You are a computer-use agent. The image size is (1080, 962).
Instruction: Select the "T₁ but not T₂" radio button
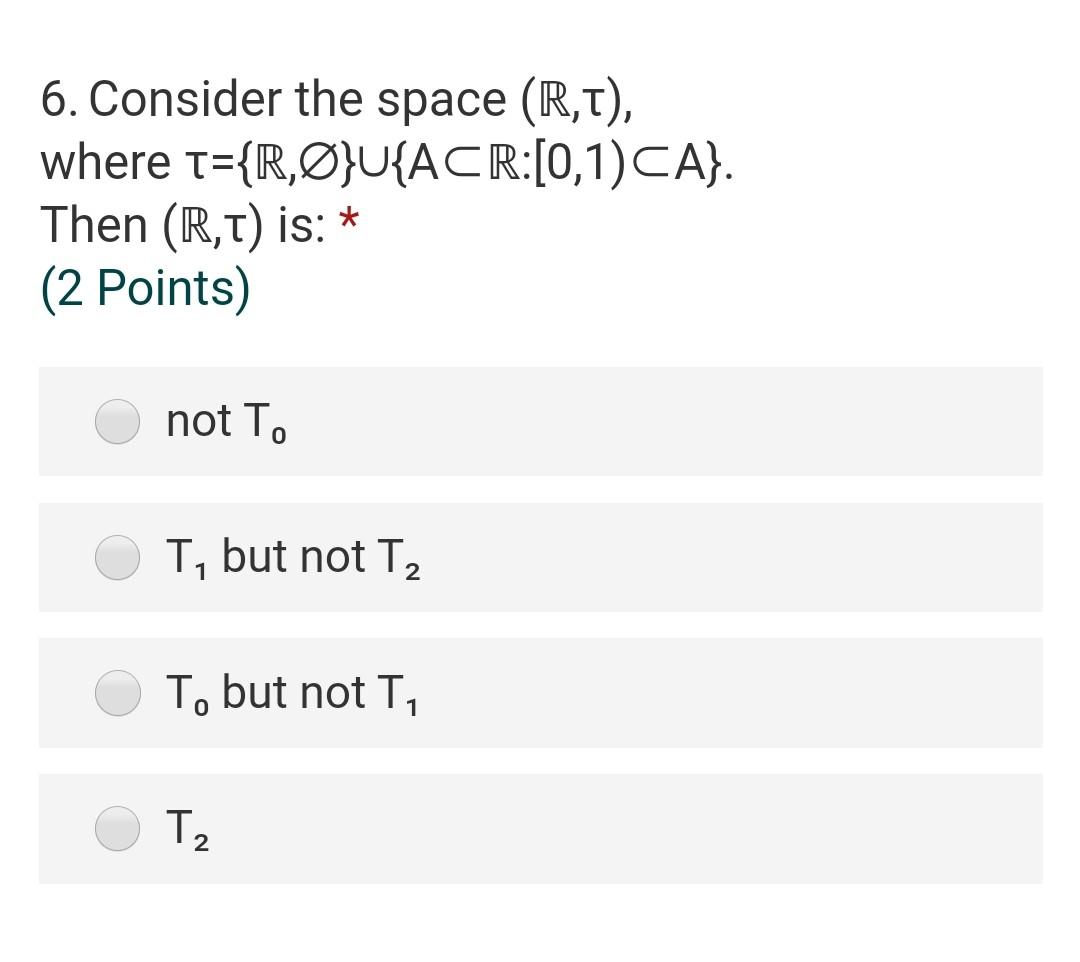pyautogui.click(x=117, y=557)
